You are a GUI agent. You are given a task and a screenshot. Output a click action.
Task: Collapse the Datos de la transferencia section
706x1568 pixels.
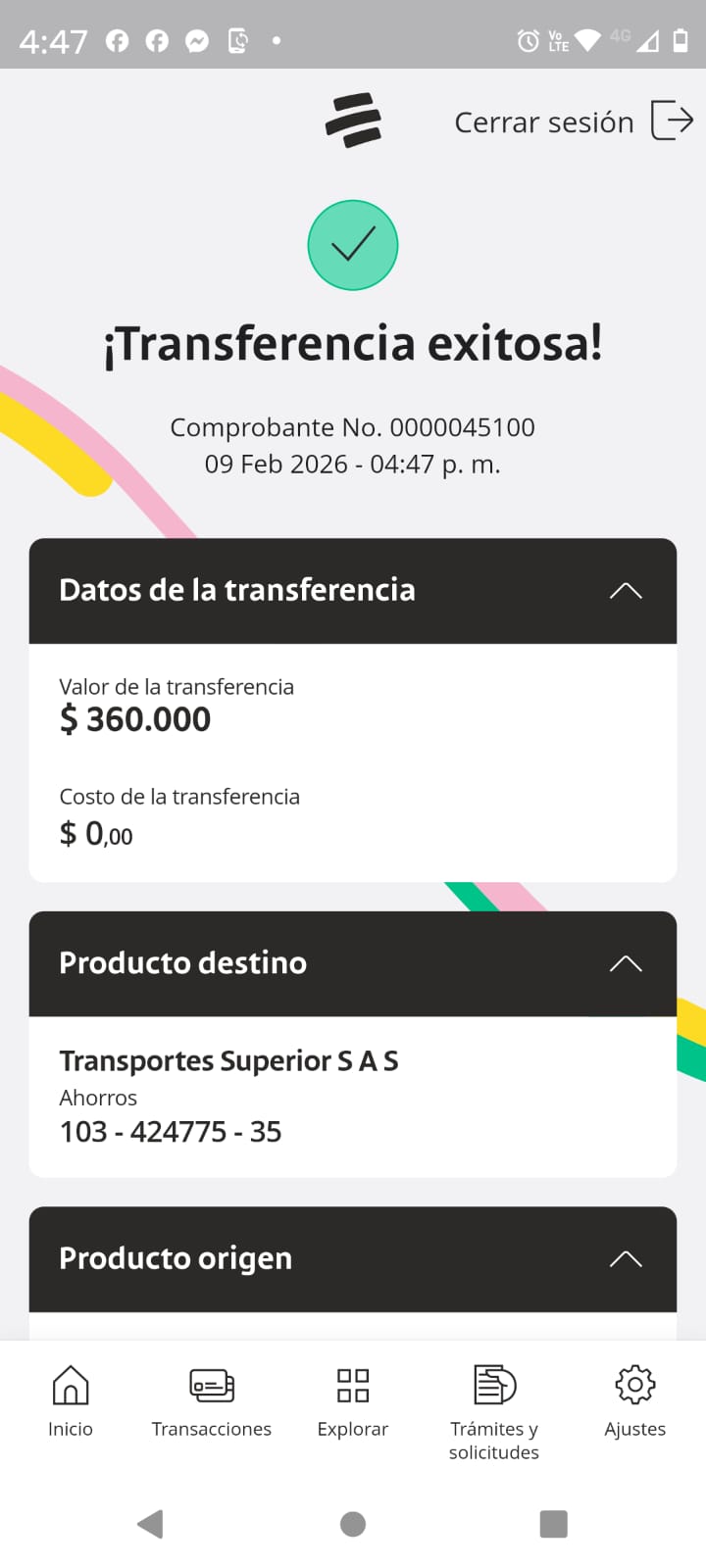(x=626, y=591)
